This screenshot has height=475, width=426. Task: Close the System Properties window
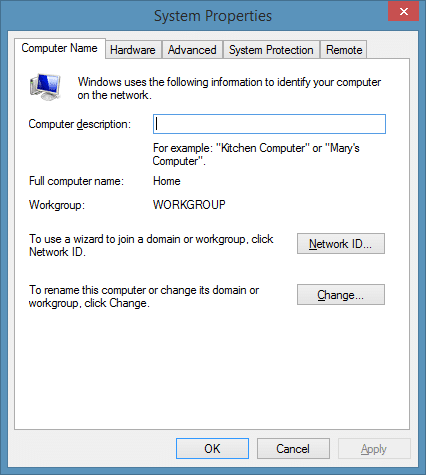[x=404, y=11]
